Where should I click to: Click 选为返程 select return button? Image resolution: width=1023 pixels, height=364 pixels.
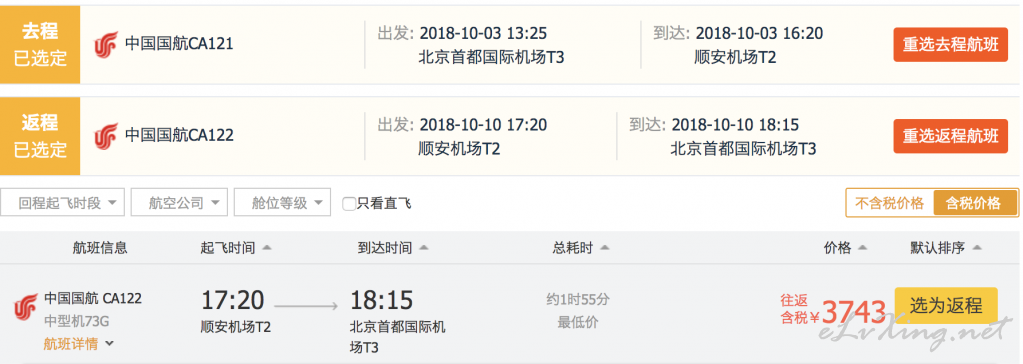pos(946,306)
